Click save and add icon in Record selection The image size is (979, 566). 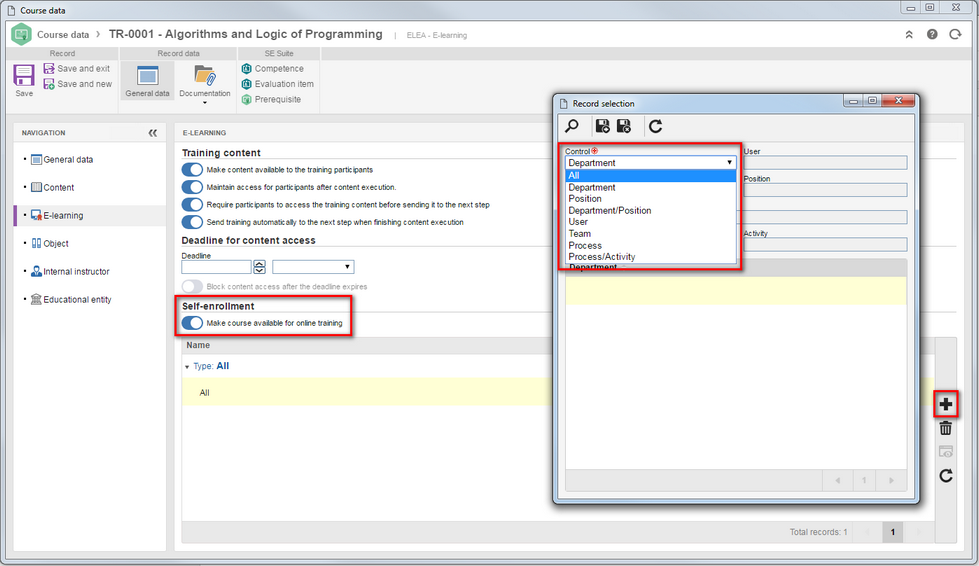[x=603, y=126]
